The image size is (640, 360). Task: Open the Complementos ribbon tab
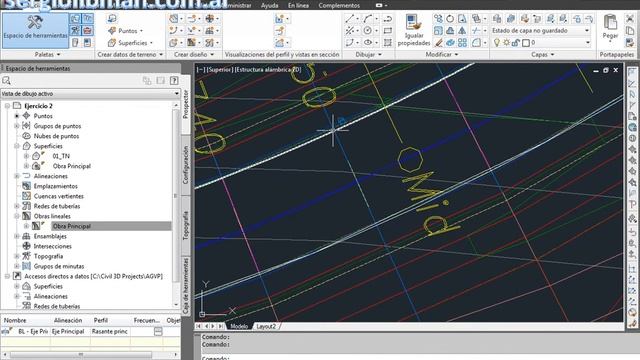(x=339, y=5)
